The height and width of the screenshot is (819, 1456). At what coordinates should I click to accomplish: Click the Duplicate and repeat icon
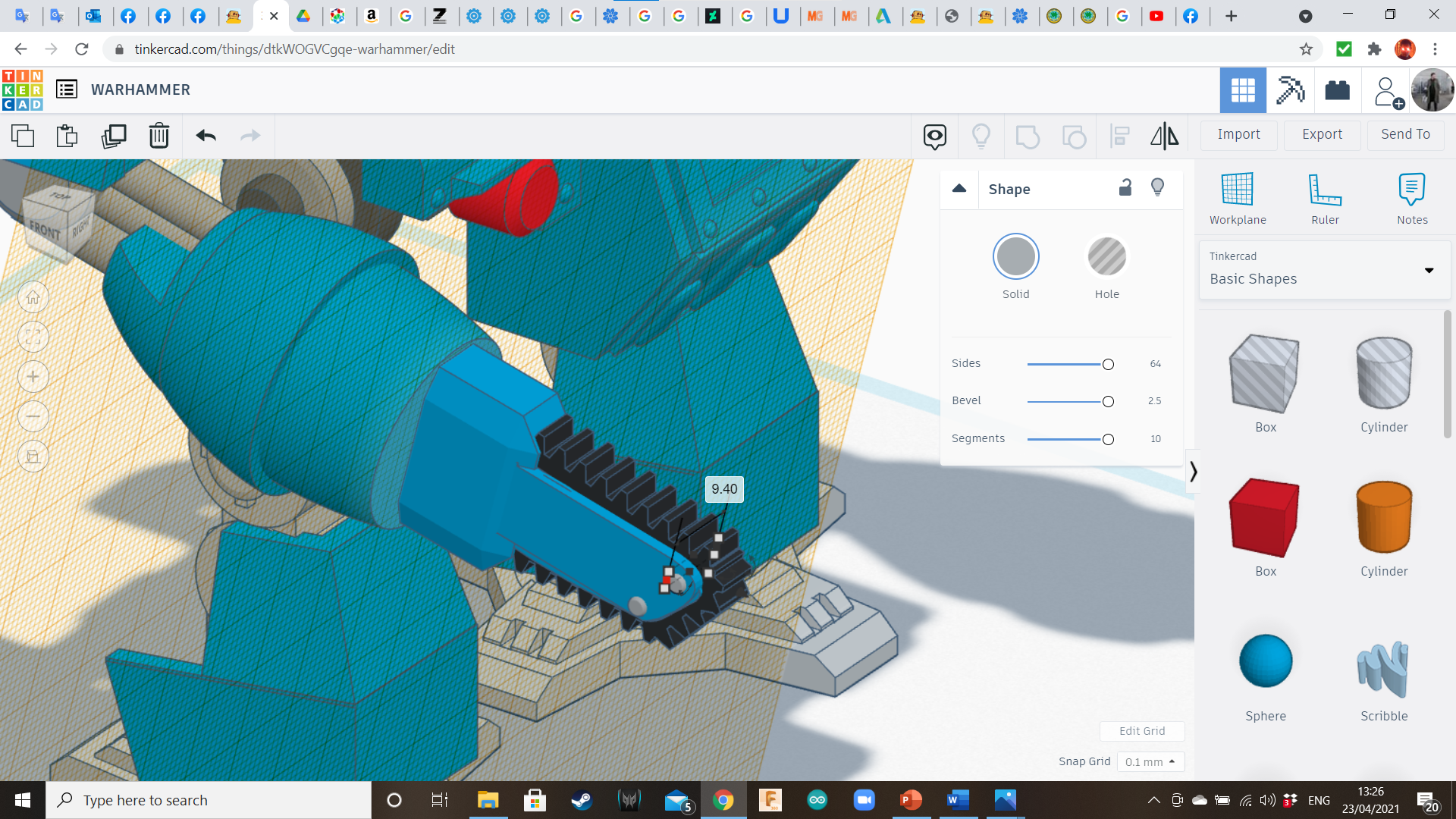pyautogui.click(x=114, y=136)
